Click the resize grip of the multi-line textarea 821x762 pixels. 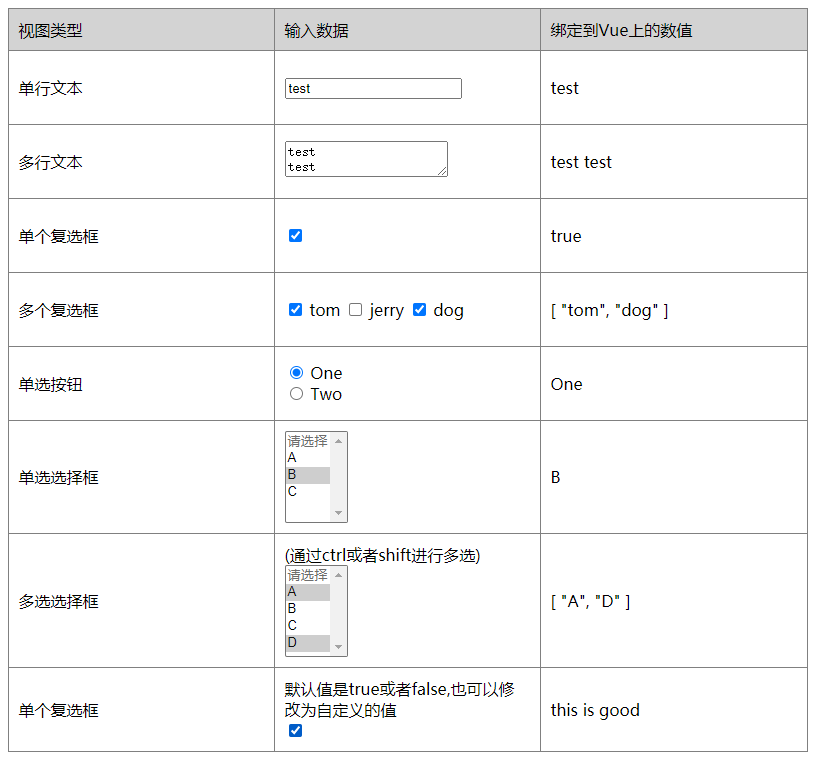(x=442, y=171)
